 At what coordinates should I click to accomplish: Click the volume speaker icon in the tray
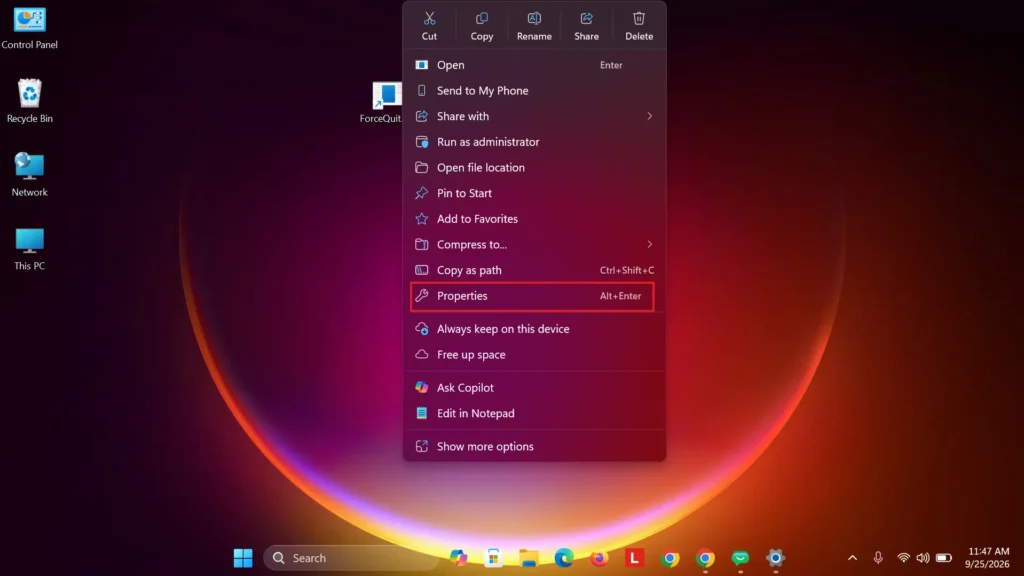(923, 558)
